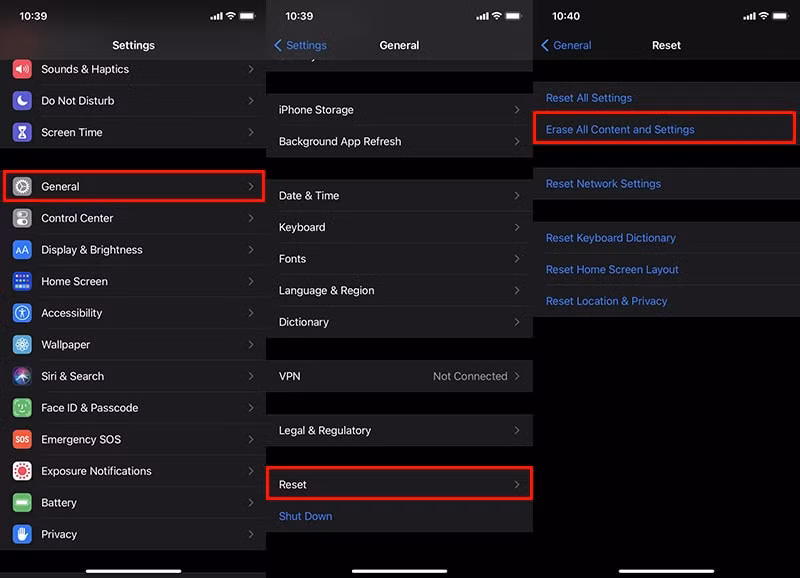Image resolution: width=800 pixels, height=578 pixels.
Task: Open Siri & Search settings
Action: (134, 376)
